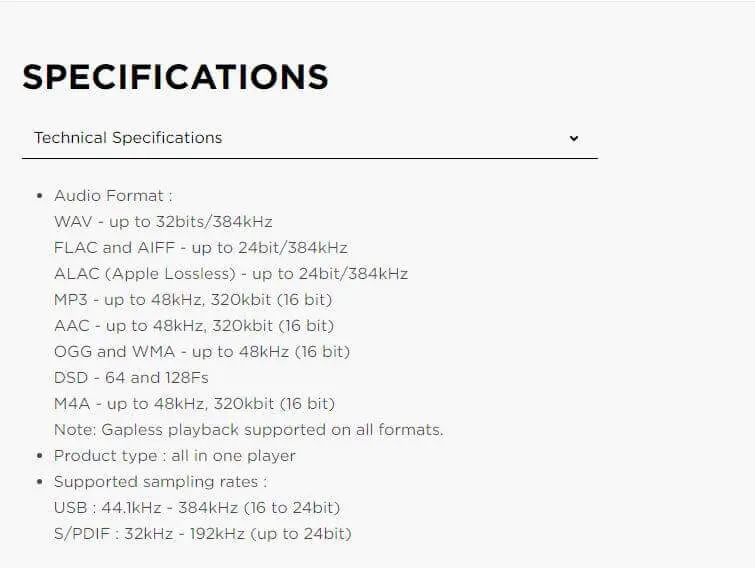Click the FLAC and AIFF specification line

201,248
